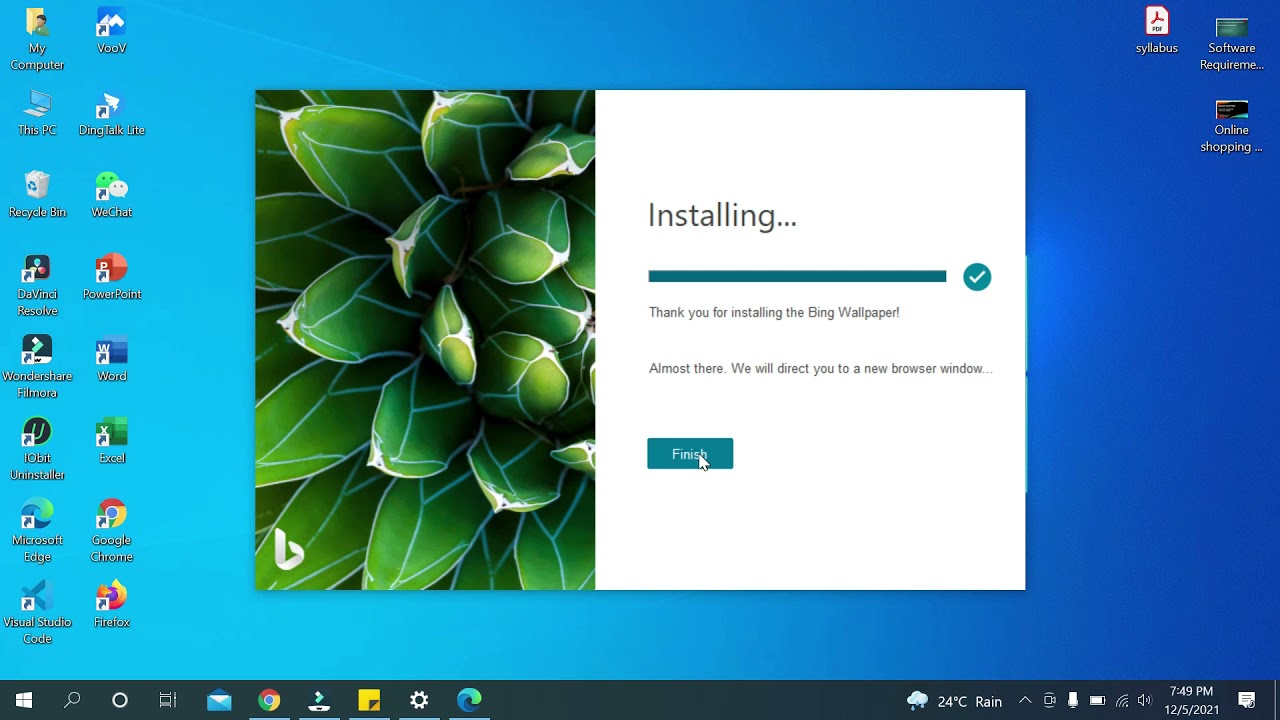
Task: Expand hidden system tray icons
Action: pos(1025,700)
